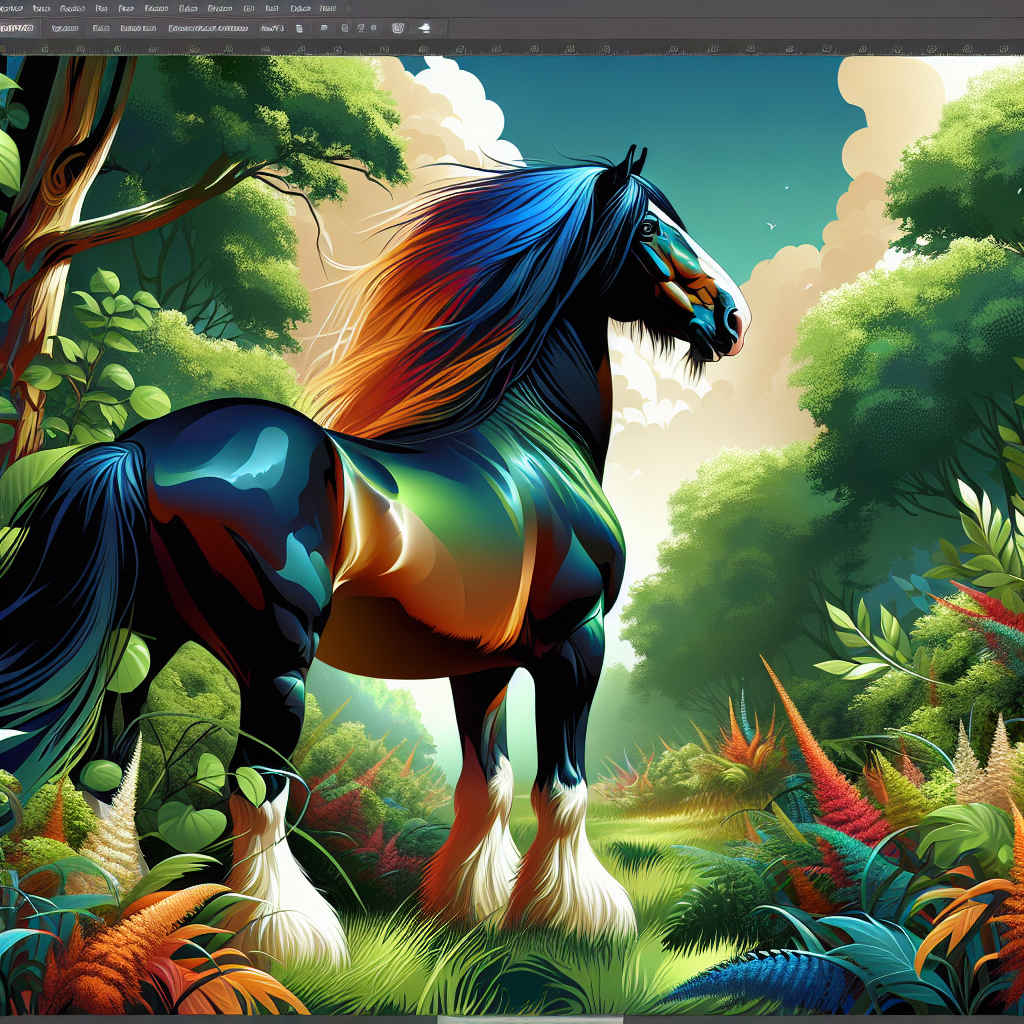
Task: Open the second dropdown in the options bar
Action: (67, 28)
